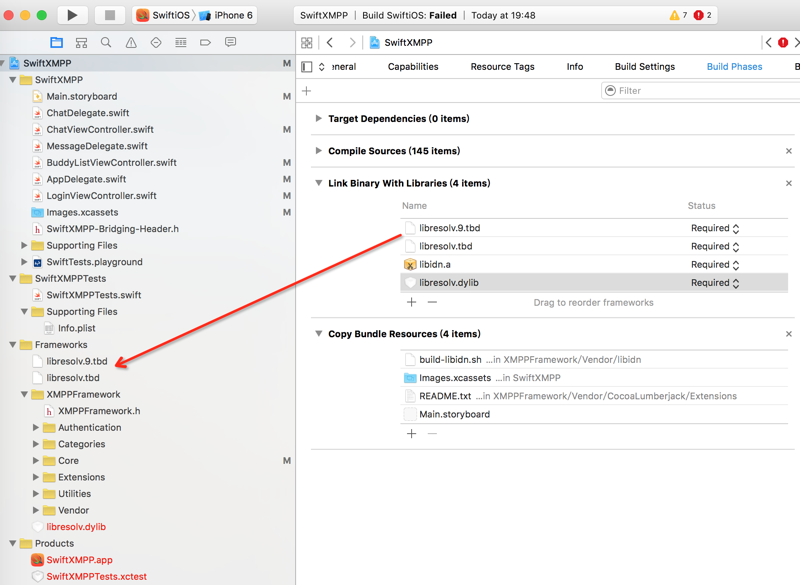Change libresolv.9.tbd Required status

coord(715,228)
